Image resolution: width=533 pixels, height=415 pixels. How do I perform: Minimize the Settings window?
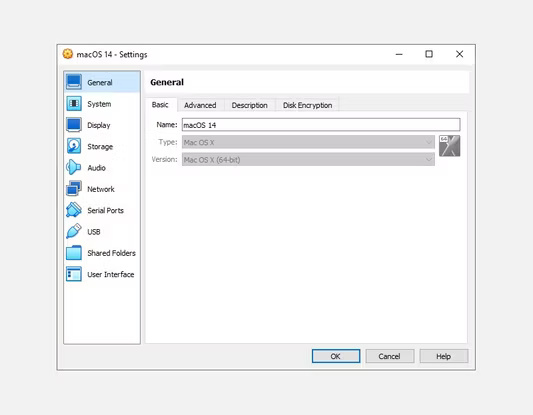click(x=399, y=54)
